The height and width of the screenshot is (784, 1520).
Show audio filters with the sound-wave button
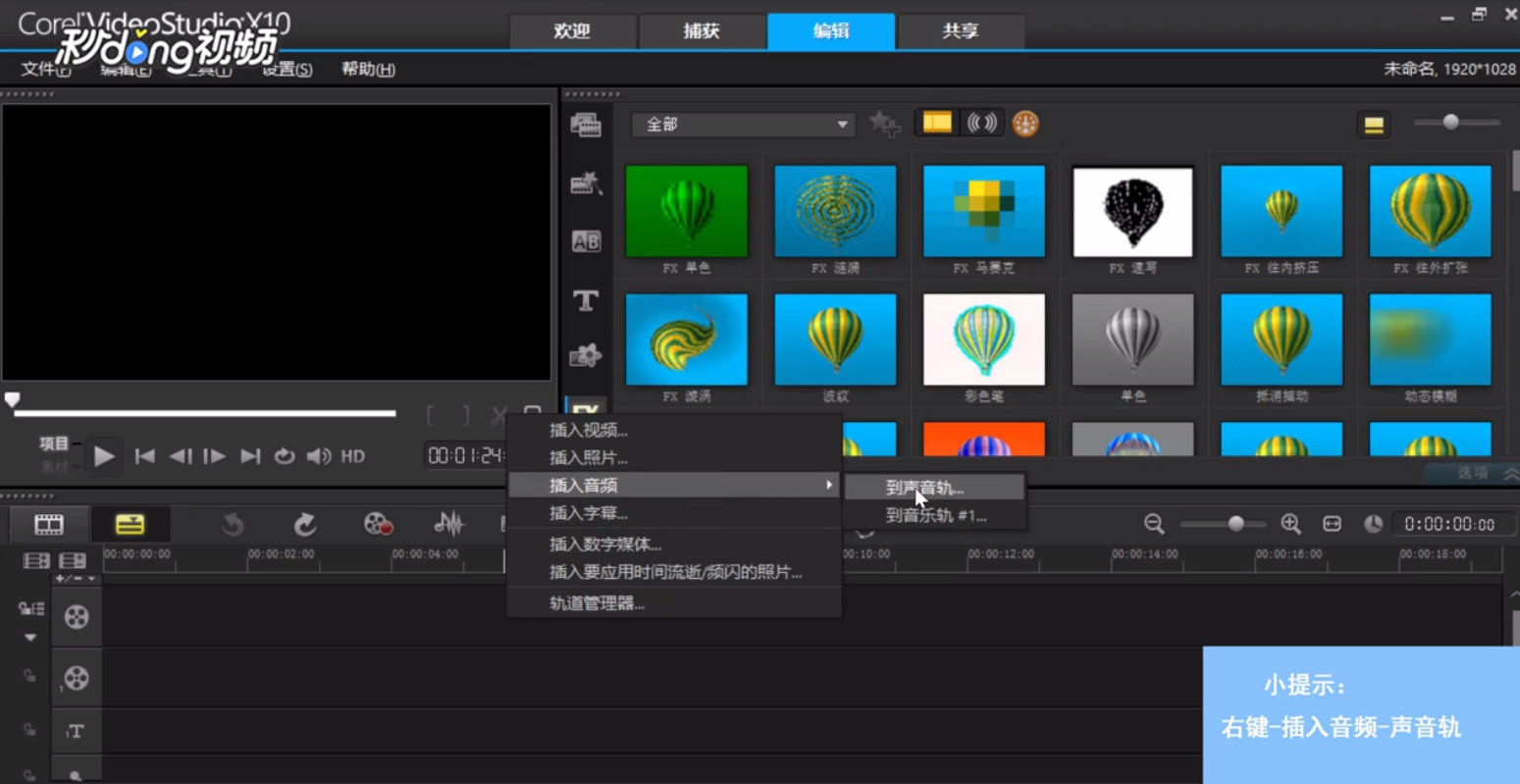click(981, 123)
